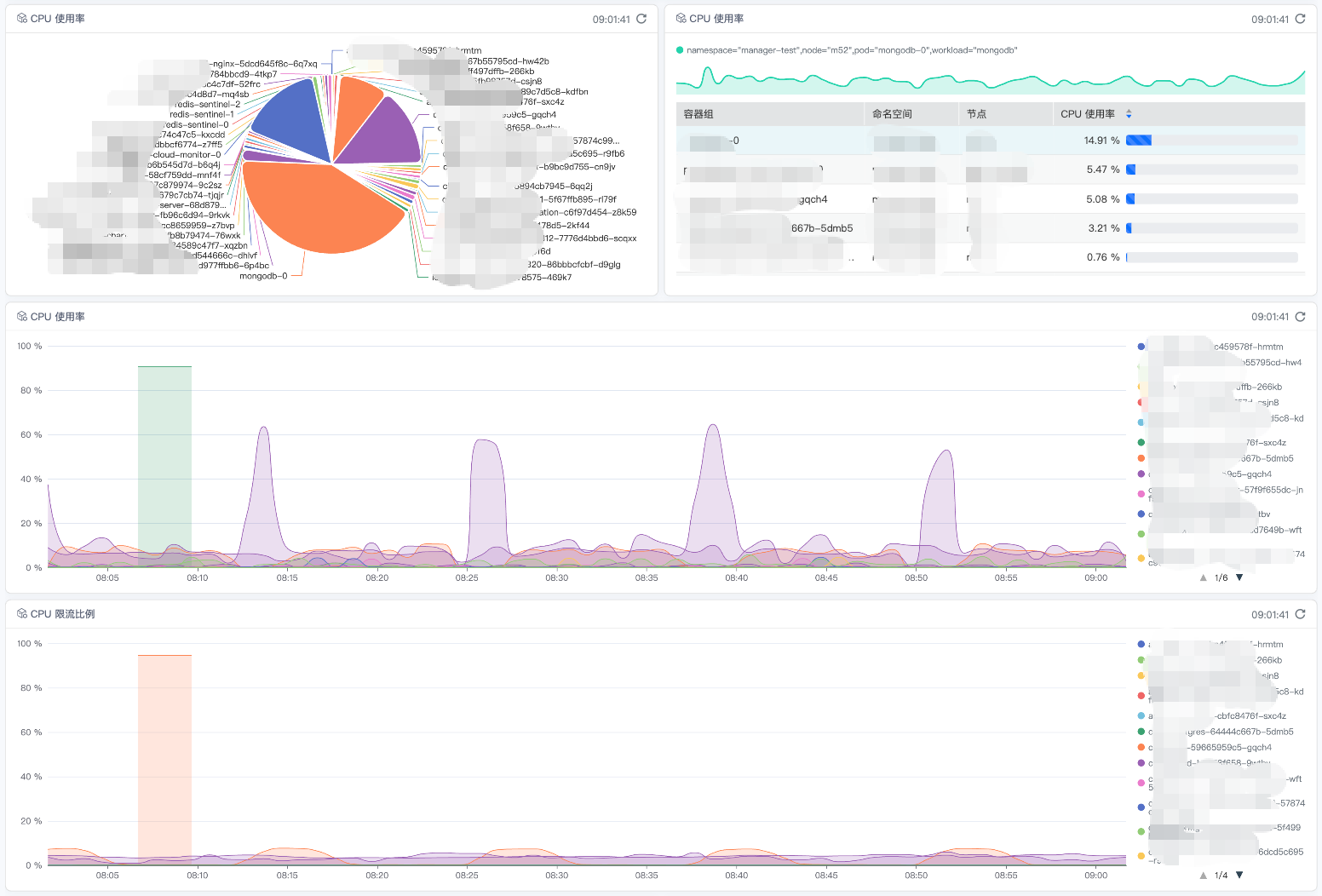Viewport: 1322px width, 896px height.
Task: Refresh the CPU 限流比例 panel
Action: (x=1300, y=614)
